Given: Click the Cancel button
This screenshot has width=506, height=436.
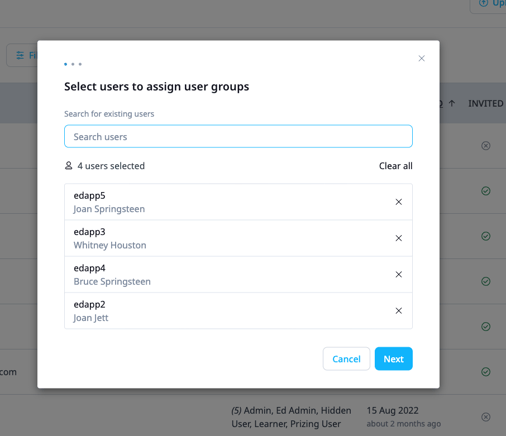Looking at the screenshot, I should tap(346, 359).
